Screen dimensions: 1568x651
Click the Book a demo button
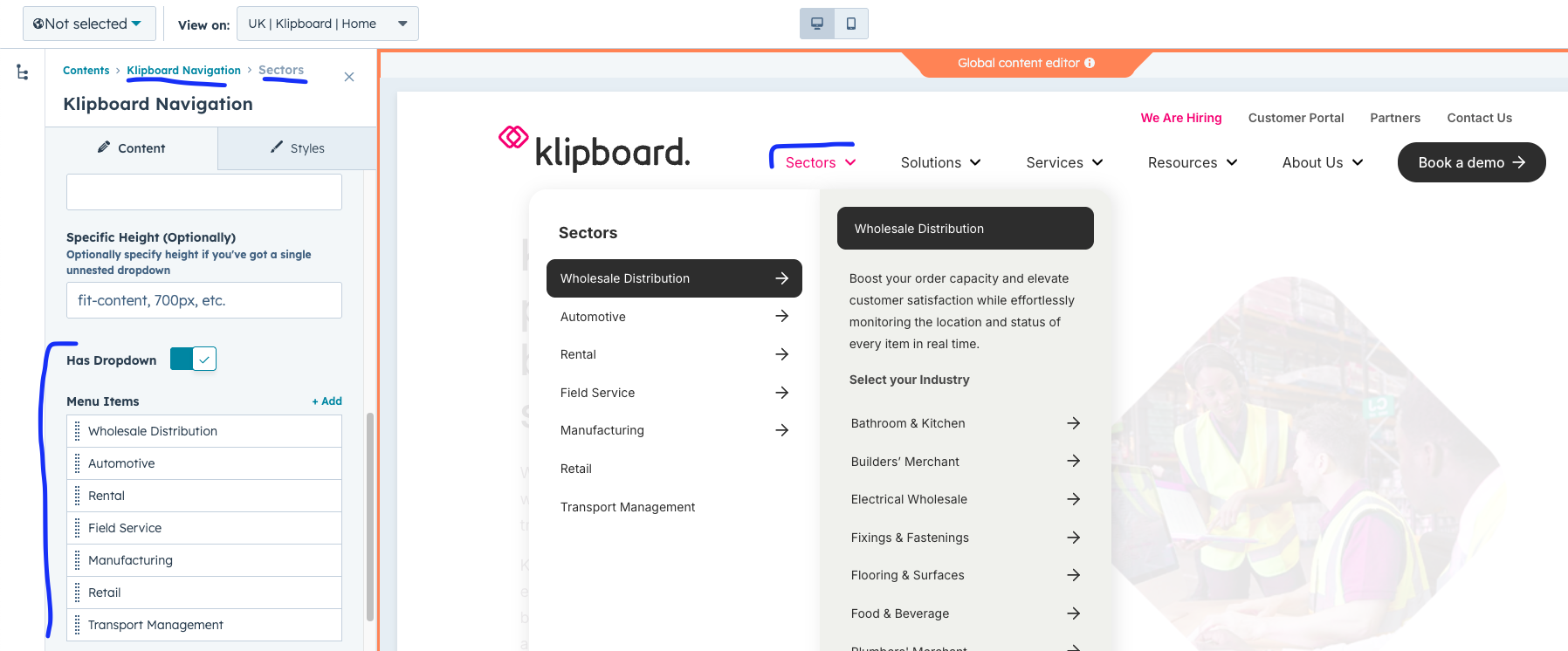coord(1471,162)
